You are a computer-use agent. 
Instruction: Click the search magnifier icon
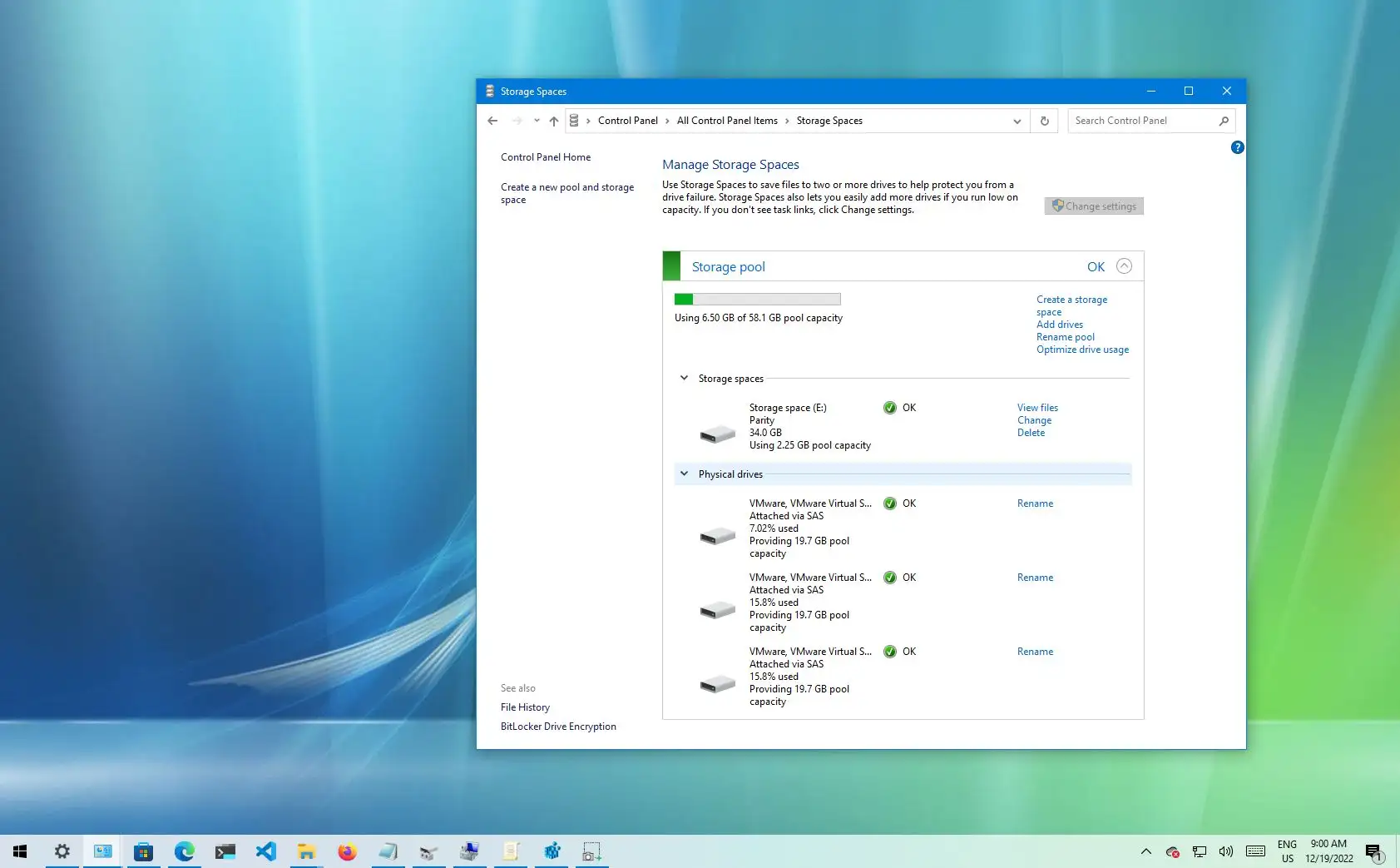(1224, 121)
